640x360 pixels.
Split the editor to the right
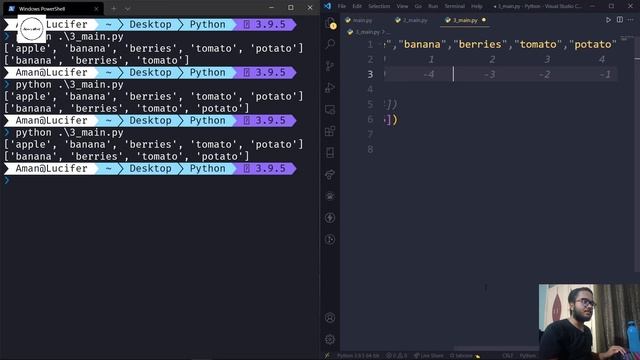pyautogui.click(x=620, y=20)
